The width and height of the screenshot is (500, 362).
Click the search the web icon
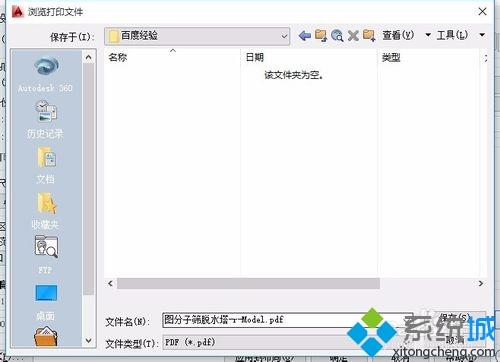click(337, 35)
